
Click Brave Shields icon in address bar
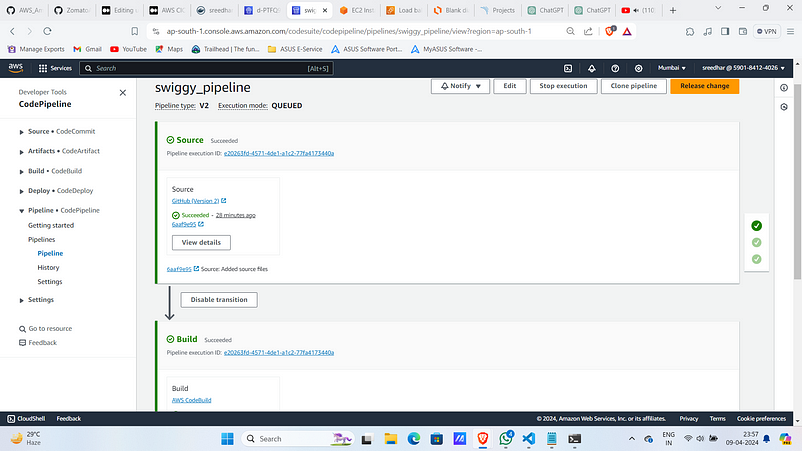click(609, 31)
